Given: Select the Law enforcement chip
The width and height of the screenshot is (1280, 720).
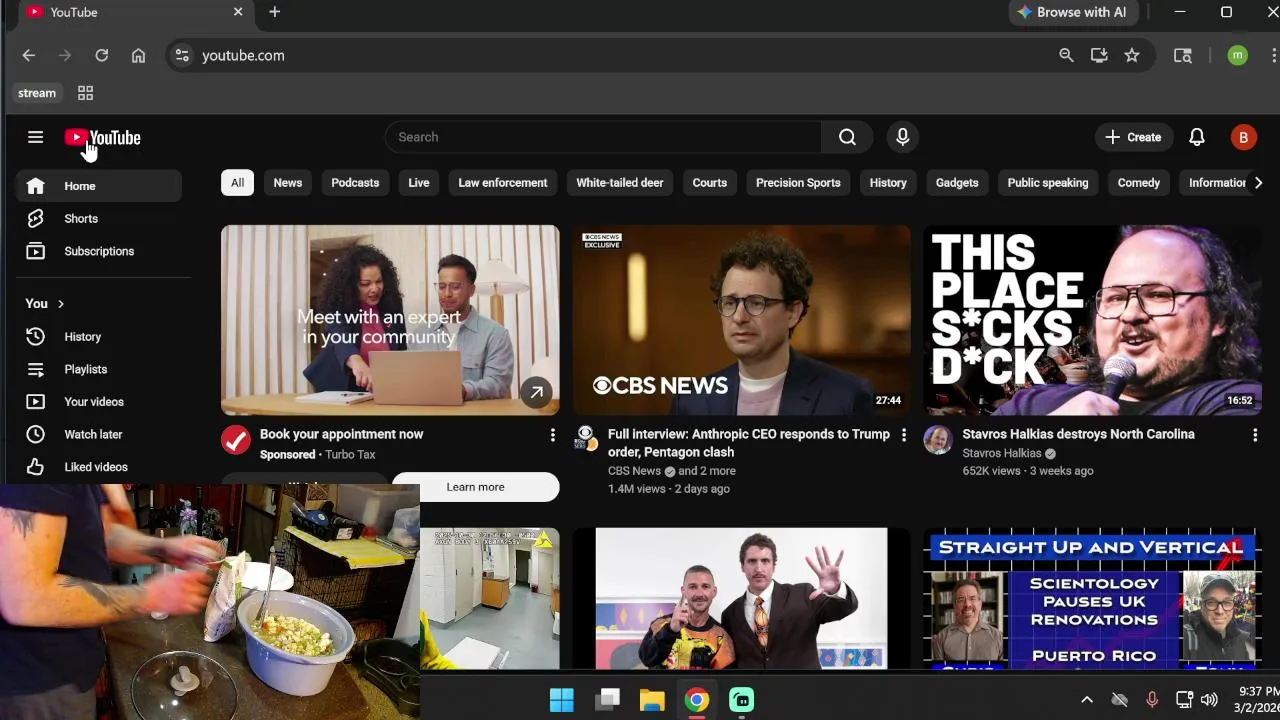Looking at the screenshot, I should coord(502,183).
